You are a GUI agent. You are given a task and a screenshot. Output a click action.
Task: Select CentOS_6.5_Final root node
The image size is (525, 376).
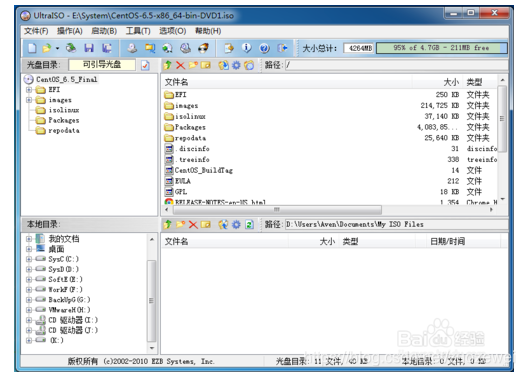[66, 80]
